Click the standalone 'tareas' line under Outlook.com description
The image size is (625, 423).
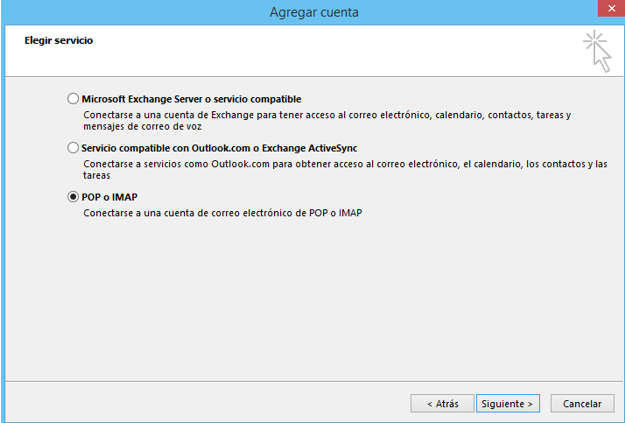point(96,174)
